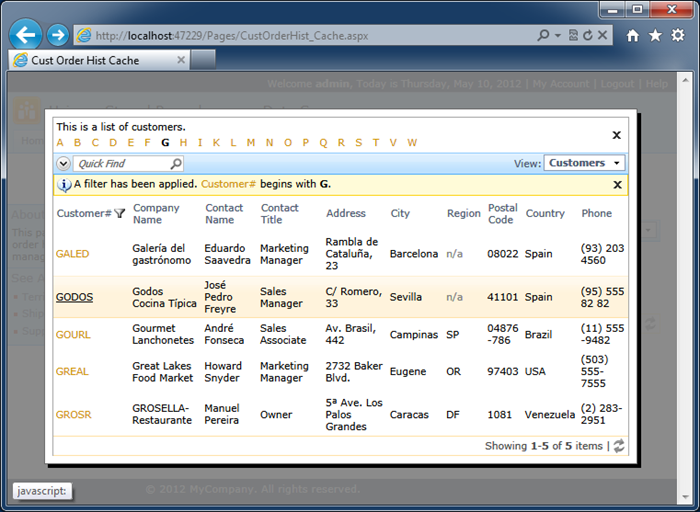Filter customers by letter W
This screenshot has width=700, height=512.
pos(412,143)
